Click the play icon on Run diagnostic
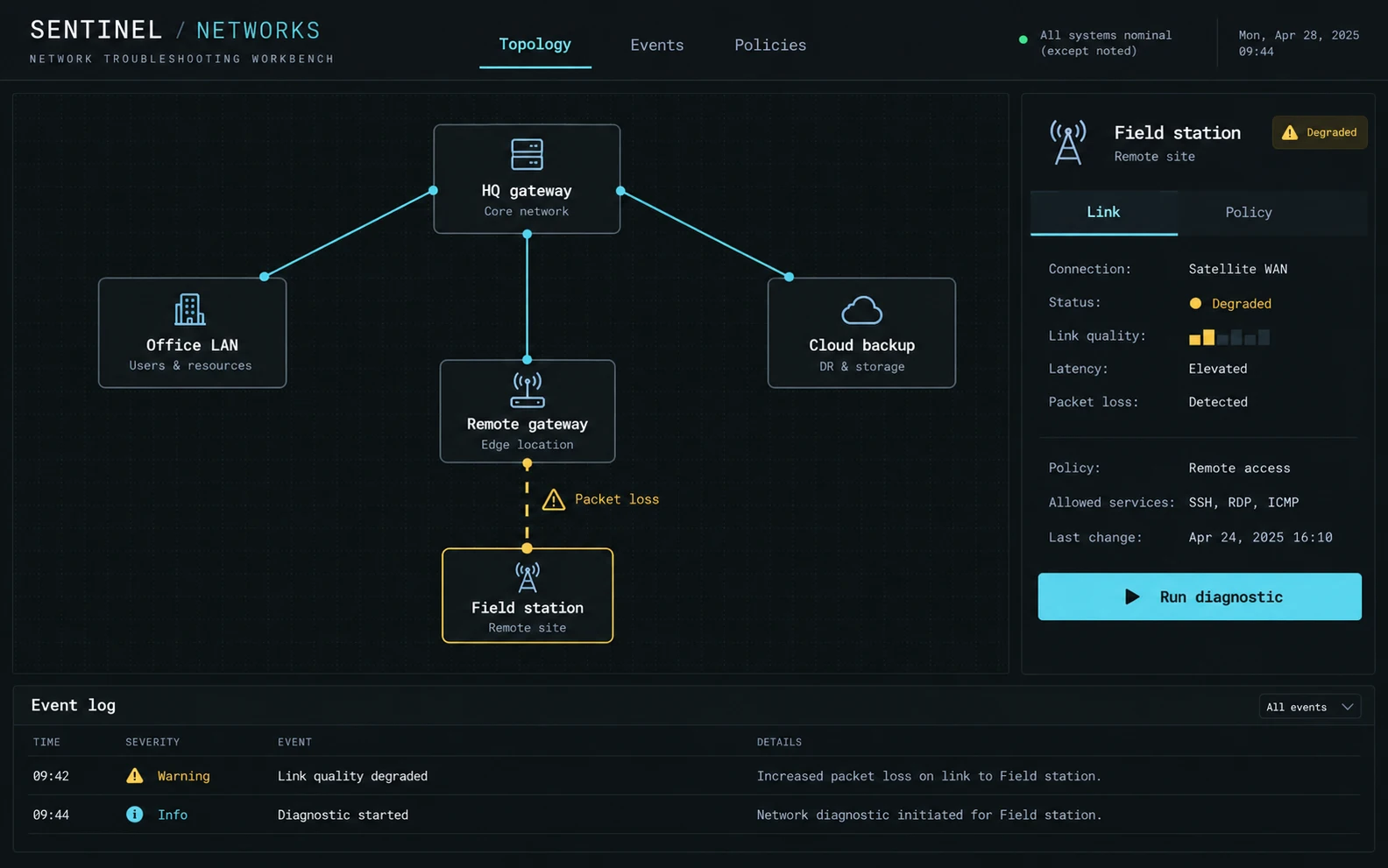This screenshot has width=1388, height=868. point(1132,596)
